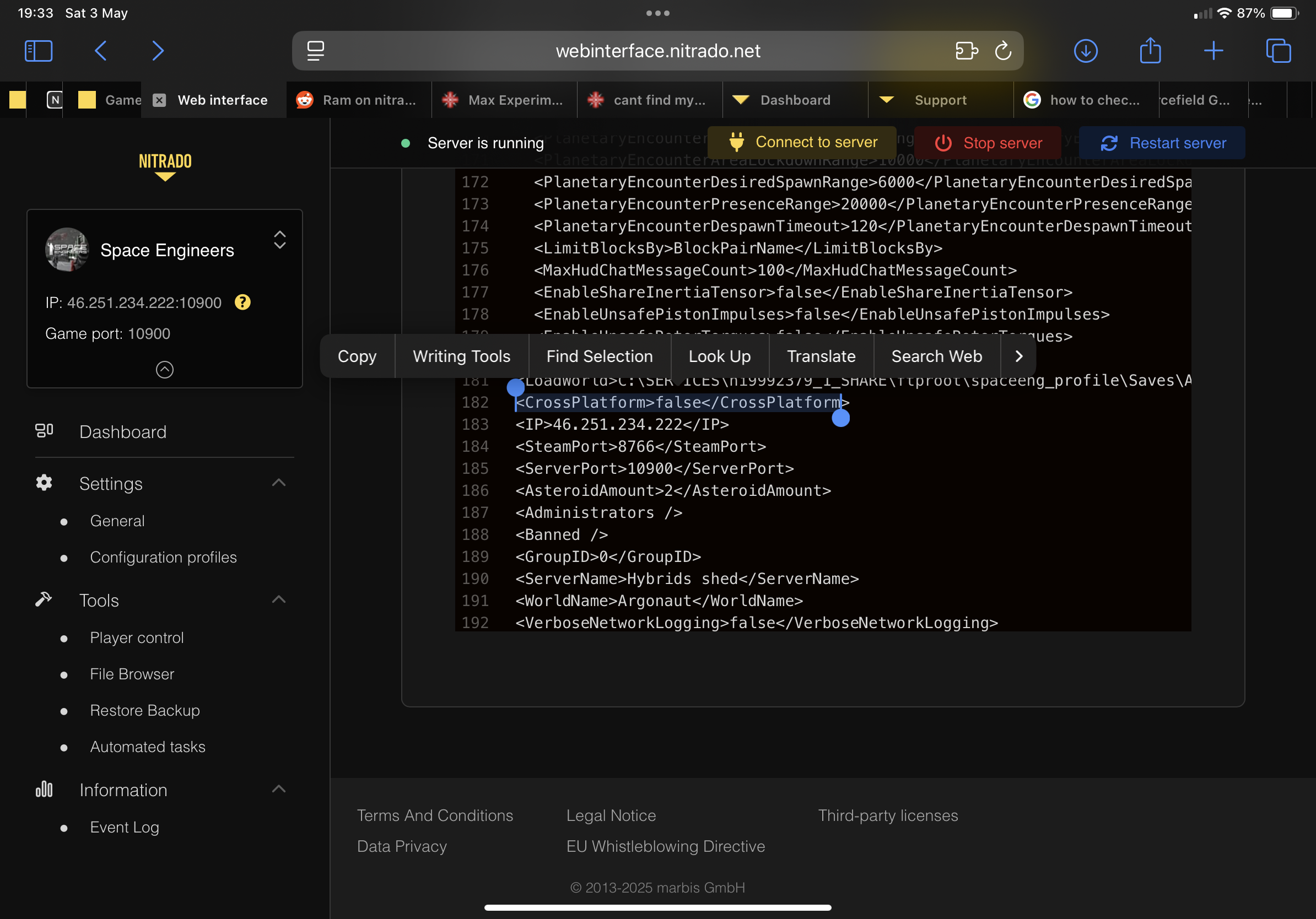
Task: Click Connect to server button
Action: point(802,142)
